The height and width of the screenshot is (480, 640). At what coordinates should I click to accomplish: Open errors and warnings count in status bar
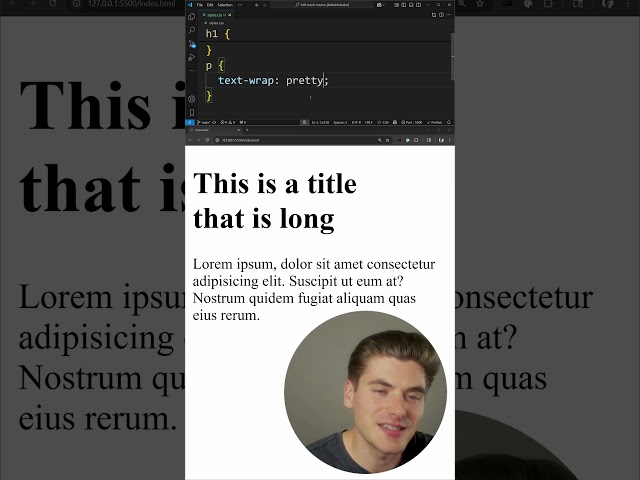(228, 122)
